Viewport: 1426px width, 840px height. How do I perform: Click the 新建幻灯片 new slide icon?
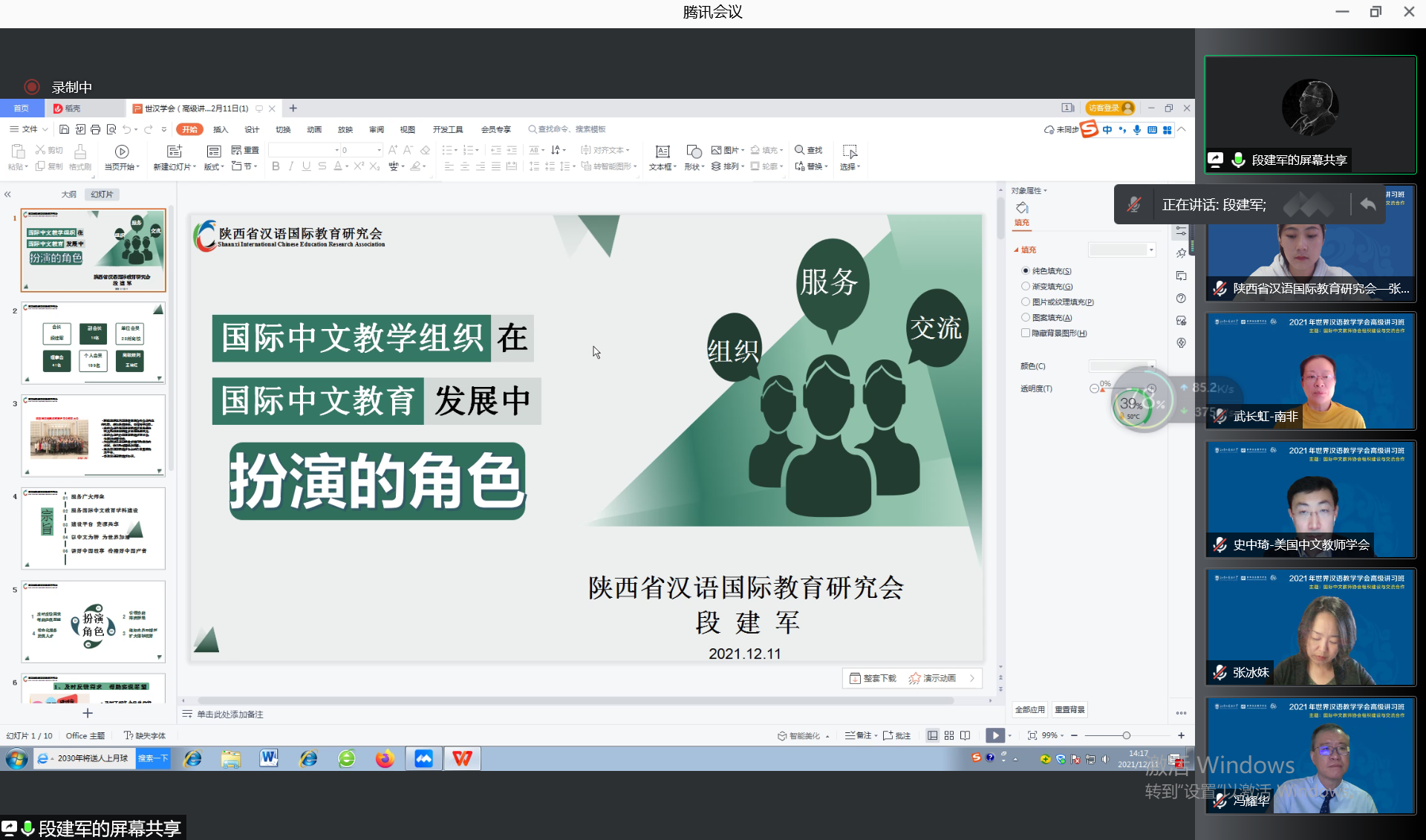click(174, 152)
